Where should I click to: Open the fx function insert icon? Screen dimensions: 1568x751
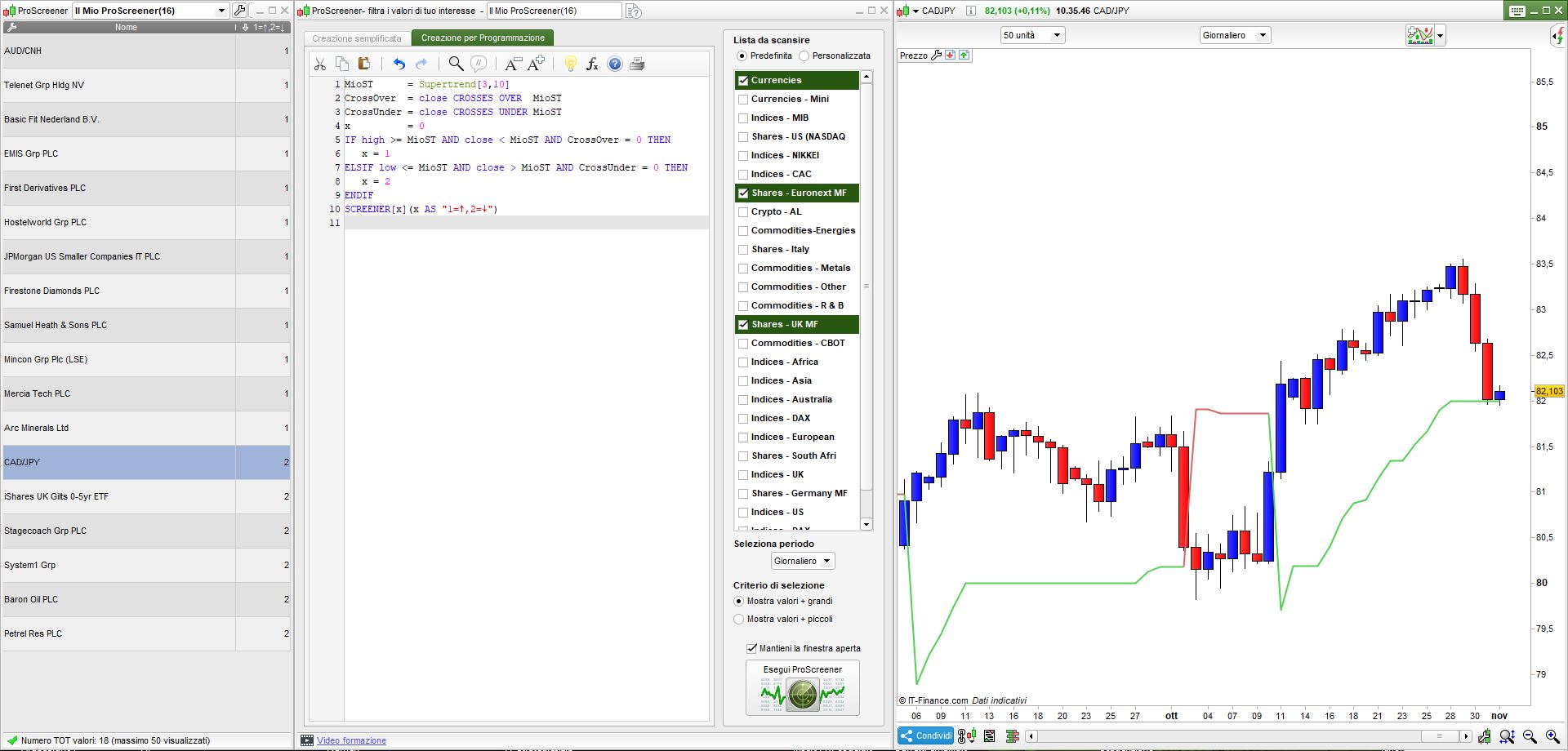592,64
